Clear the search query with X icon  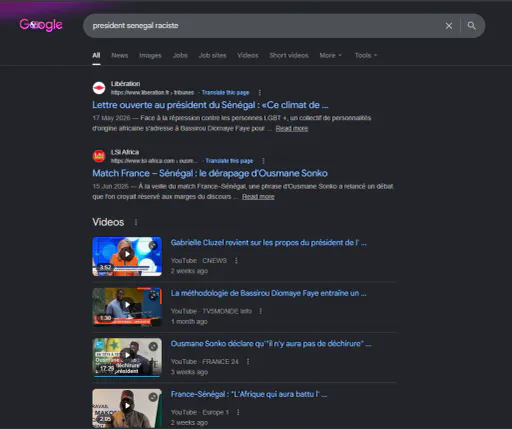[449, 26]
